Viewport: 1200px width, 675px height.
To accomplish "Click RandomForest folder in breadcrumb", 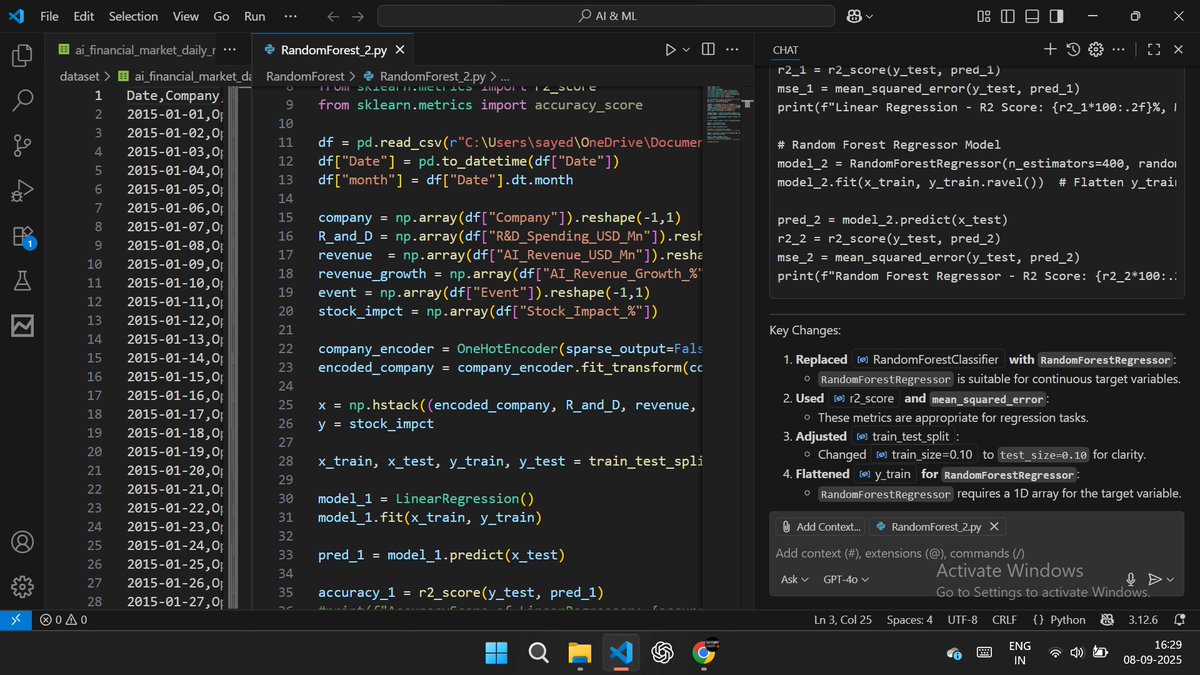I will pyautogui.click(x=304, y=76).
